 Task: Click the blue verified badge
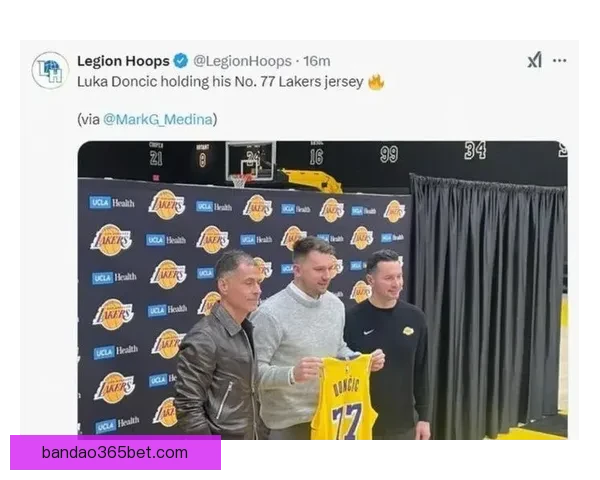coord(181,61)
